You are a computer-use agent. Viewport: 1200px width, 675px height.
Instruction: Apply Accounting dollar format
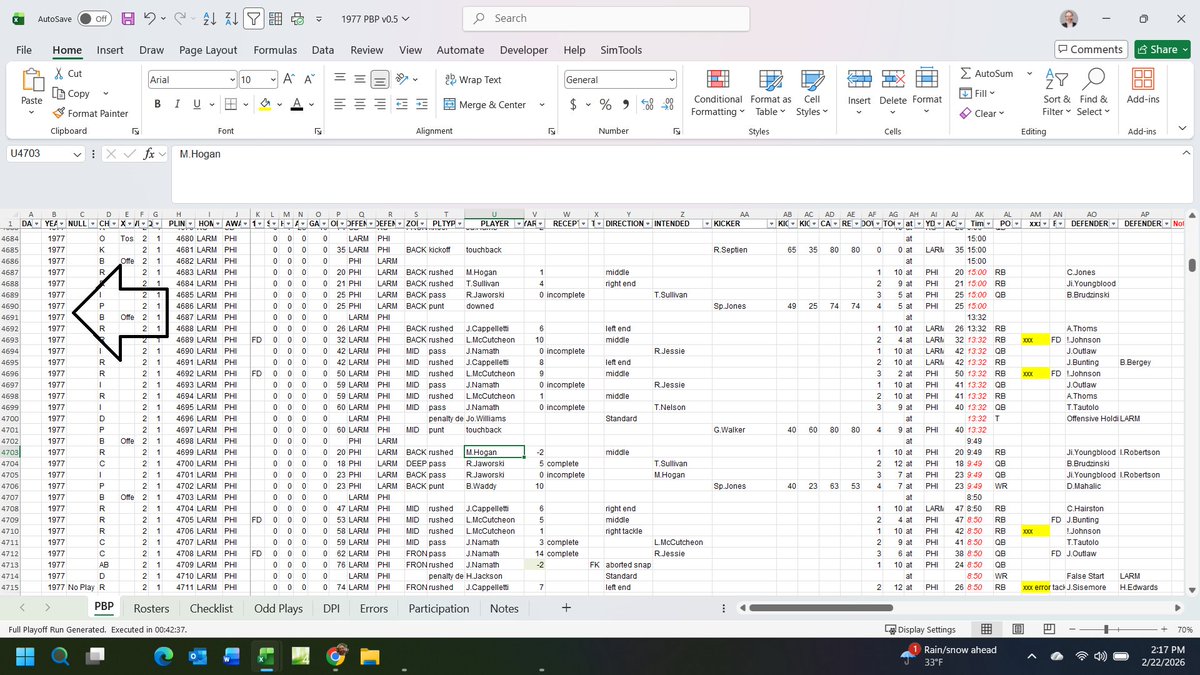573,105
